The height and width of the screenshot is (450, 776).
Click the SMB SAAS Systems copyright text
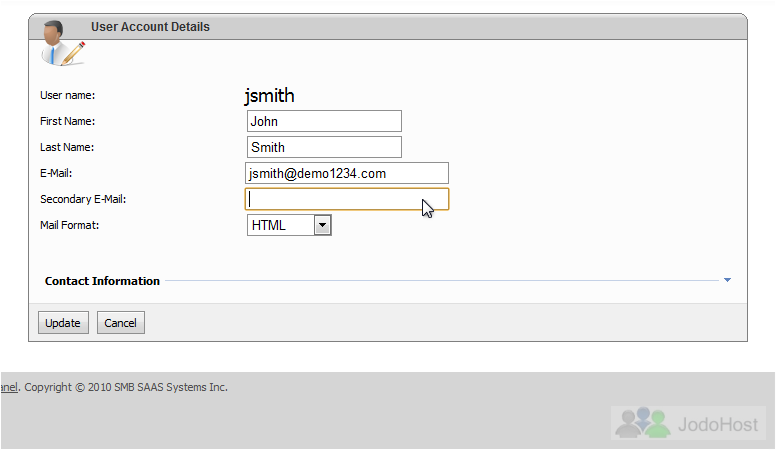[x=126, y=387]
